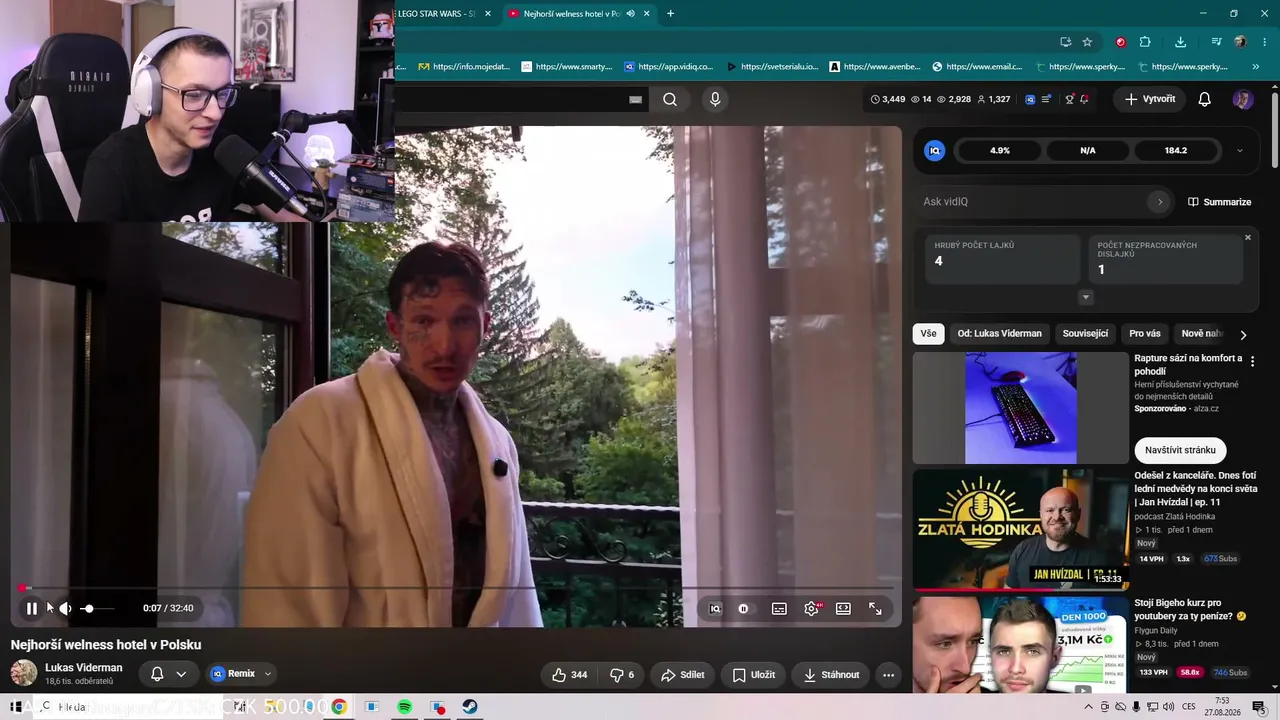Viewport: 1280px width, 720px height.
Task: Click the Summarize button
Action: click(x=1220, y=202)
